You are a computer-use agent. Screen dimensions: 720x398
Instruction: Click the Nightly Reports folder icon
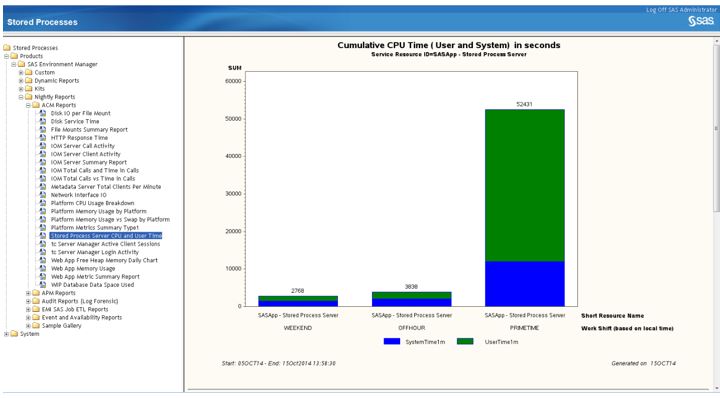(29, 97)
